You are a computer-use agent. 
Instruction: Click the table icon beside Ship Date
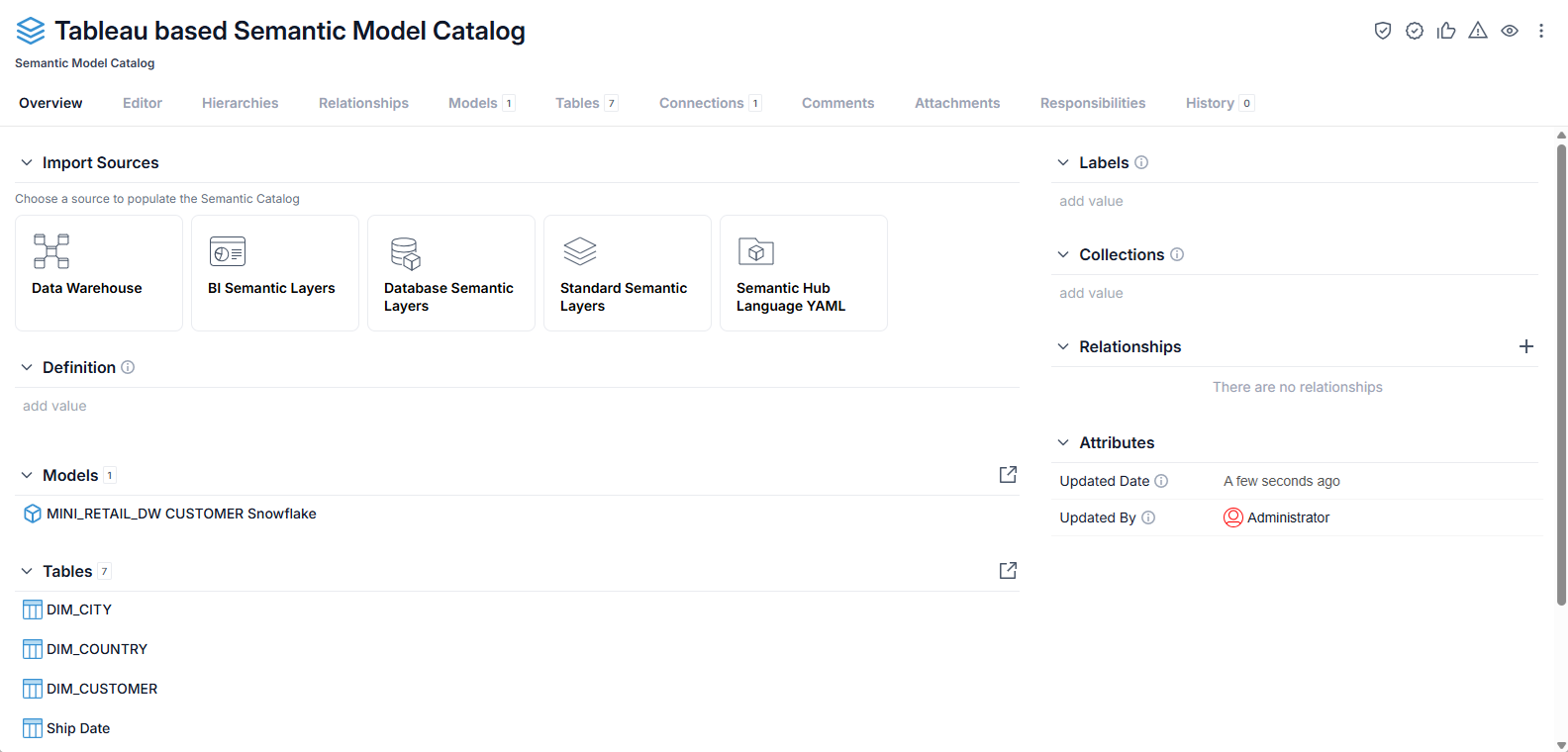pyautogui.click(x=33, y=728)
